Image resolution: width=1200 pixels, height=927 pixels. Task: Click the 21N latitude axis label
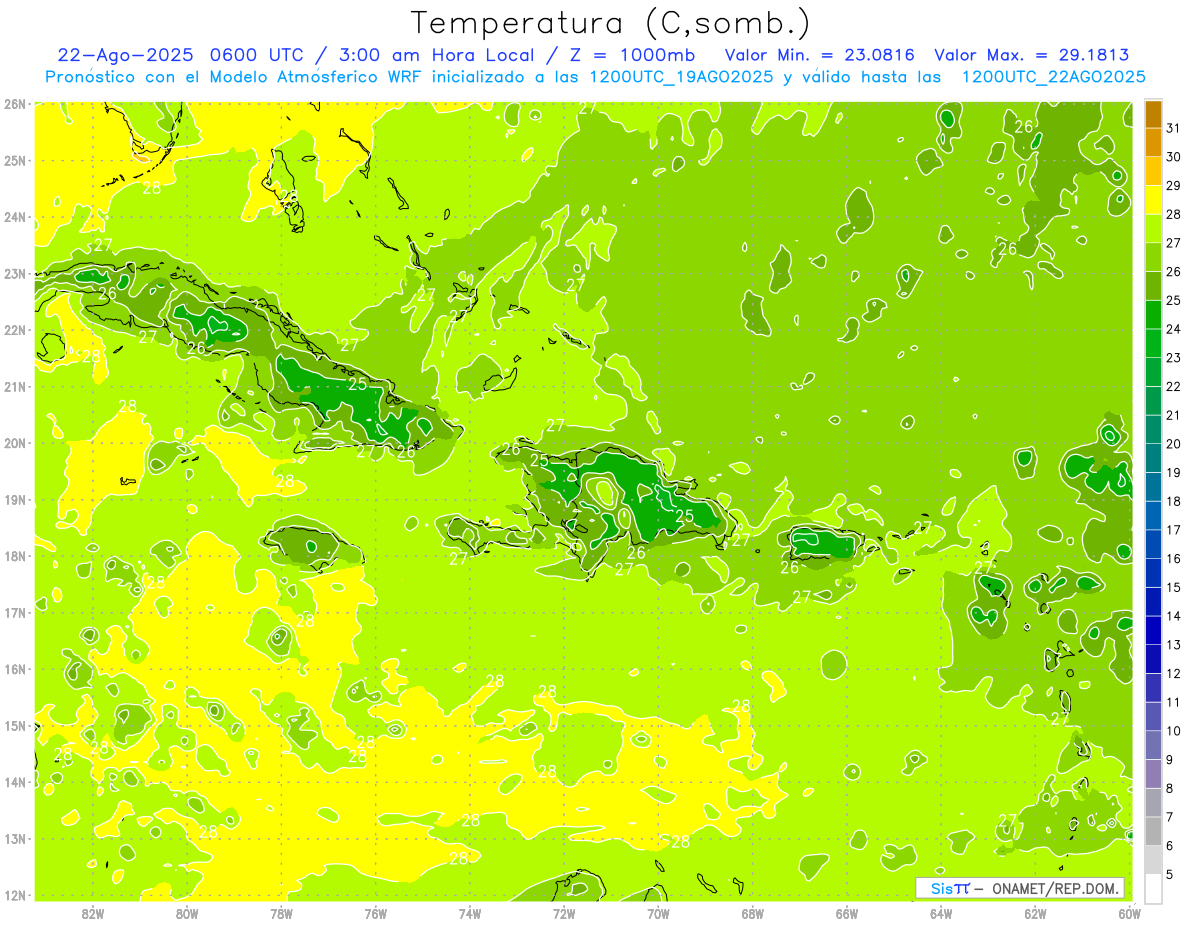pos(15,387)
